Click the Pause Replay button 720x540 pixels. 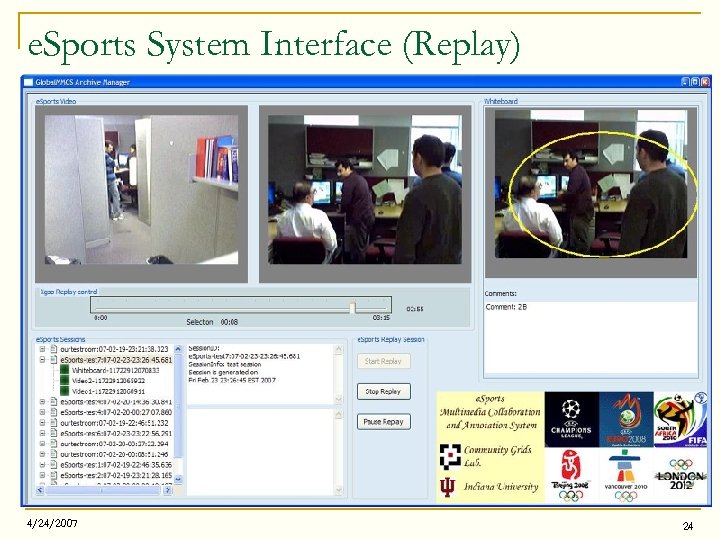(x=383, y=422)
